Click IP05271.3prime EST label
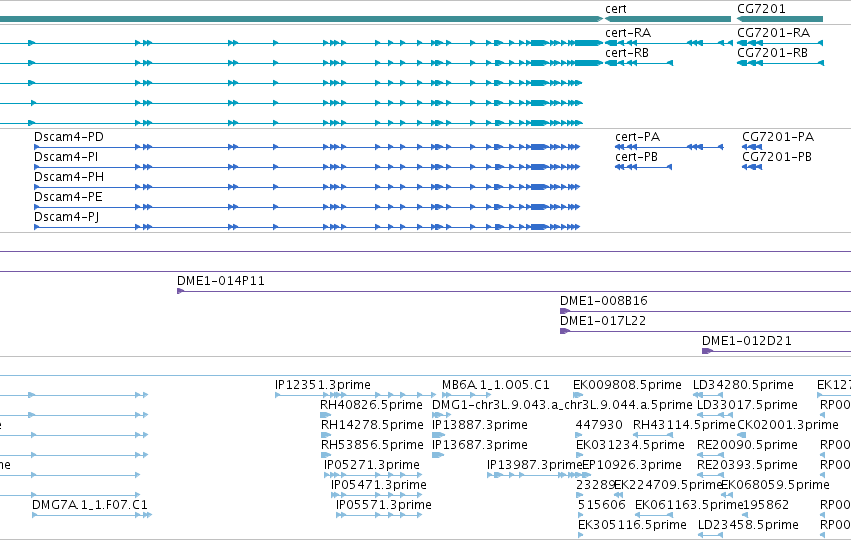This screenshot has width=851, height=540. 372,465
